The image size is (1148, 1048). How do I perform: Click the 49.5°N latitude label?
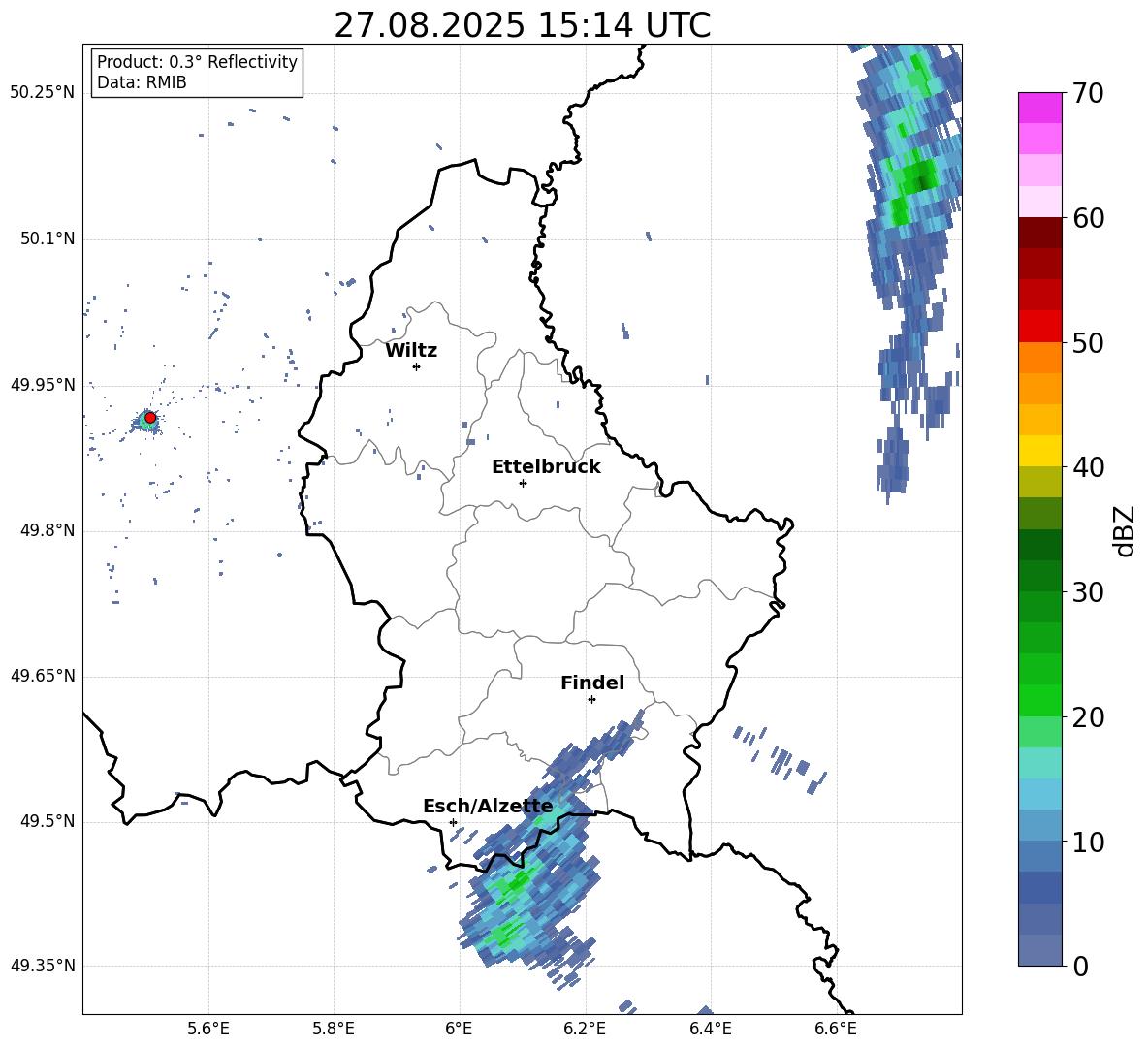coord(47,821)
